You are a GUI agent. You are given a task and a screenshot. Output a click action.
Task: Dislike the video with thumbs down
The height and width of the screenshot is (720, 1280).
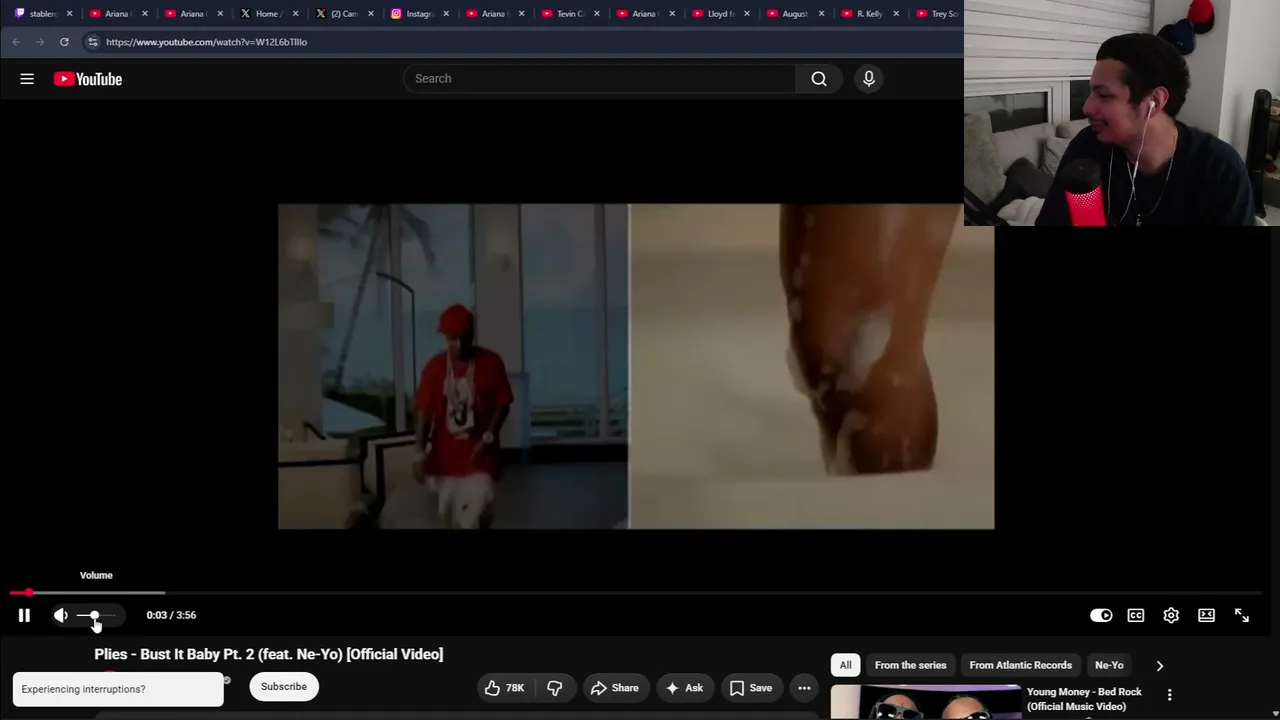pyautogui.click(x=554, y=688)
